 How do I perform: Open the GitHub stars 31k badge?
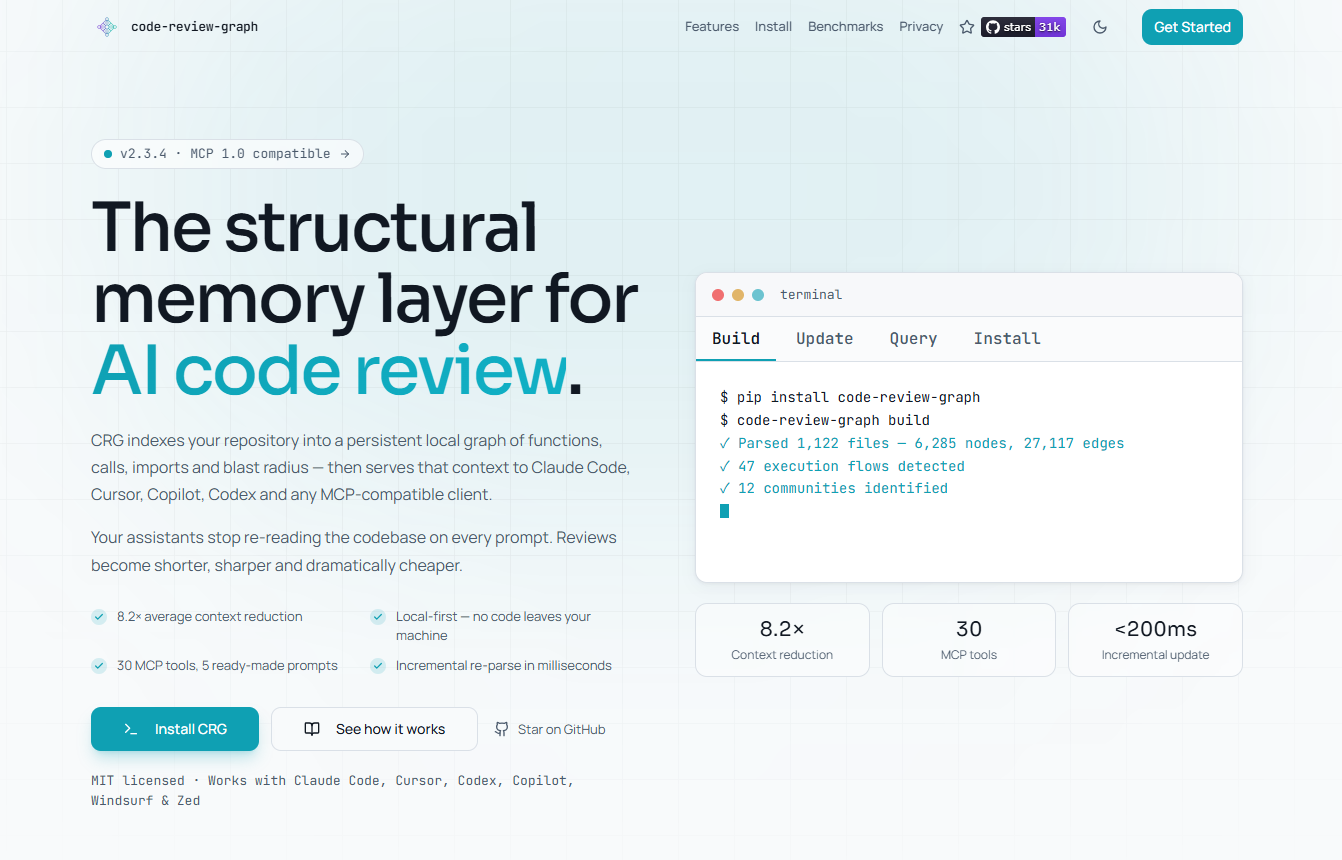click(x=1023, y=27)
